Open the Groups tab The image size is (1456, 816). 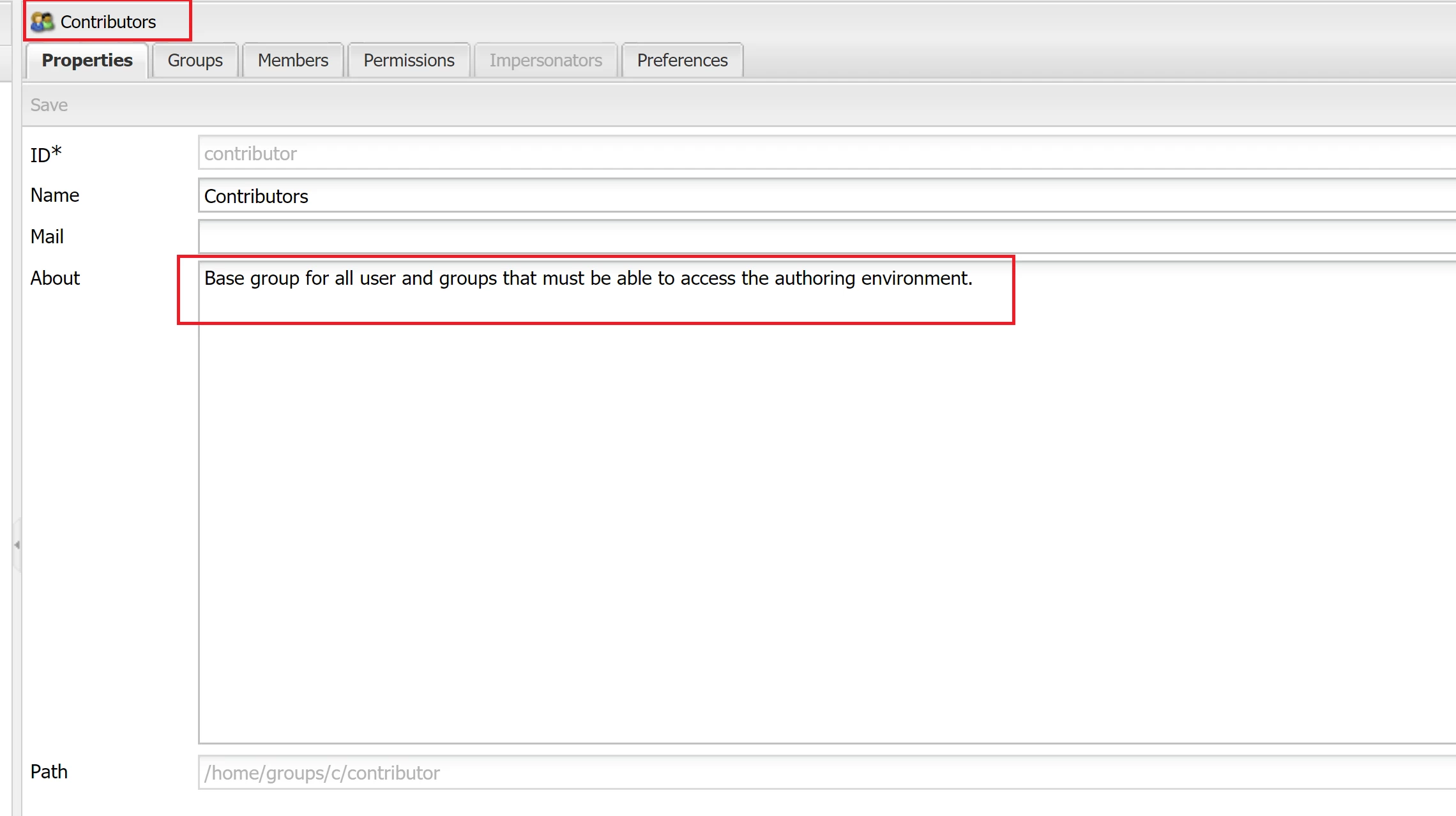pos(195,60)
